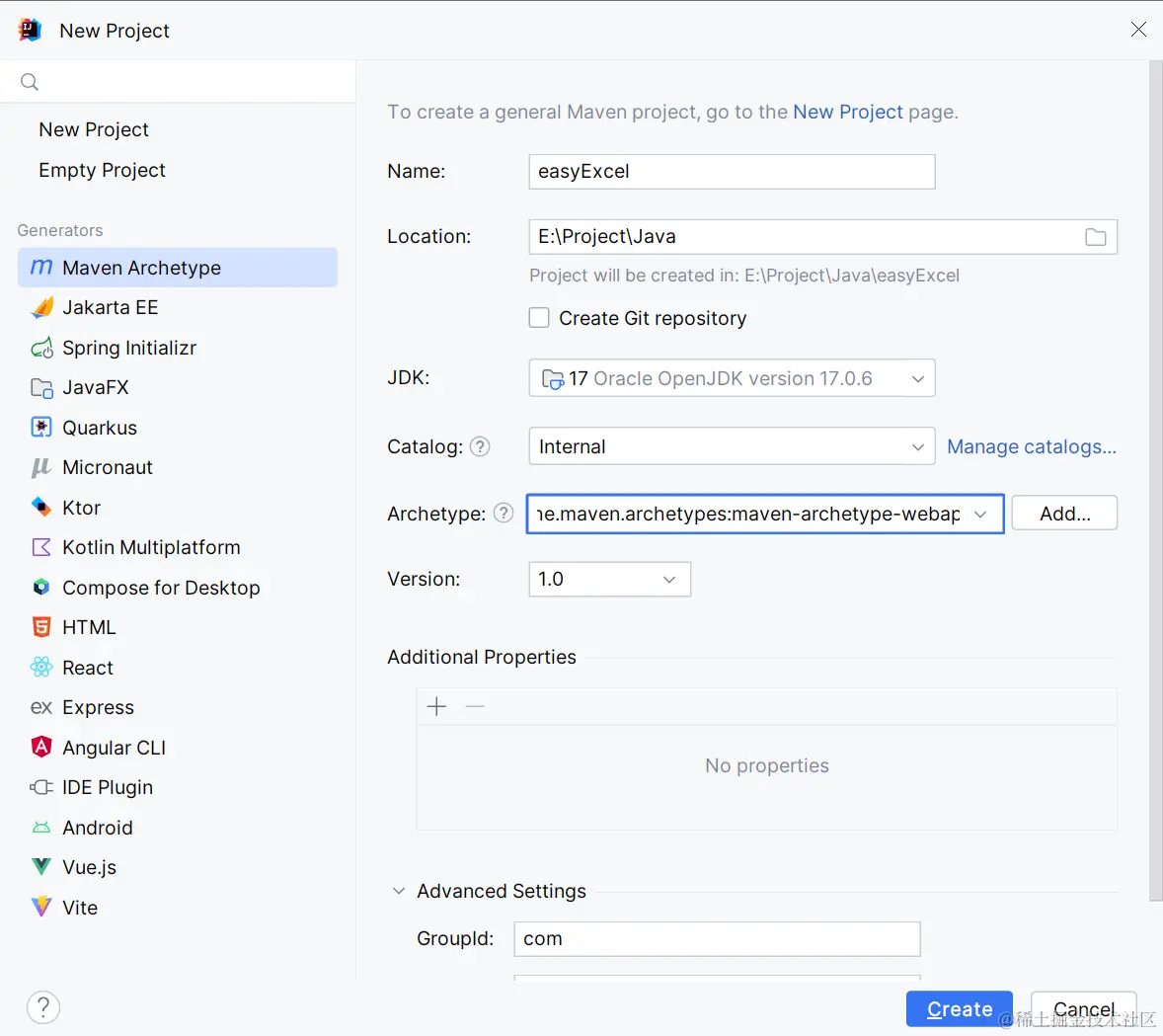Expand the Archetype combo box arrow
Image resolution: width=1163 pixels, height=1036 pixels.
pos(980,514)
